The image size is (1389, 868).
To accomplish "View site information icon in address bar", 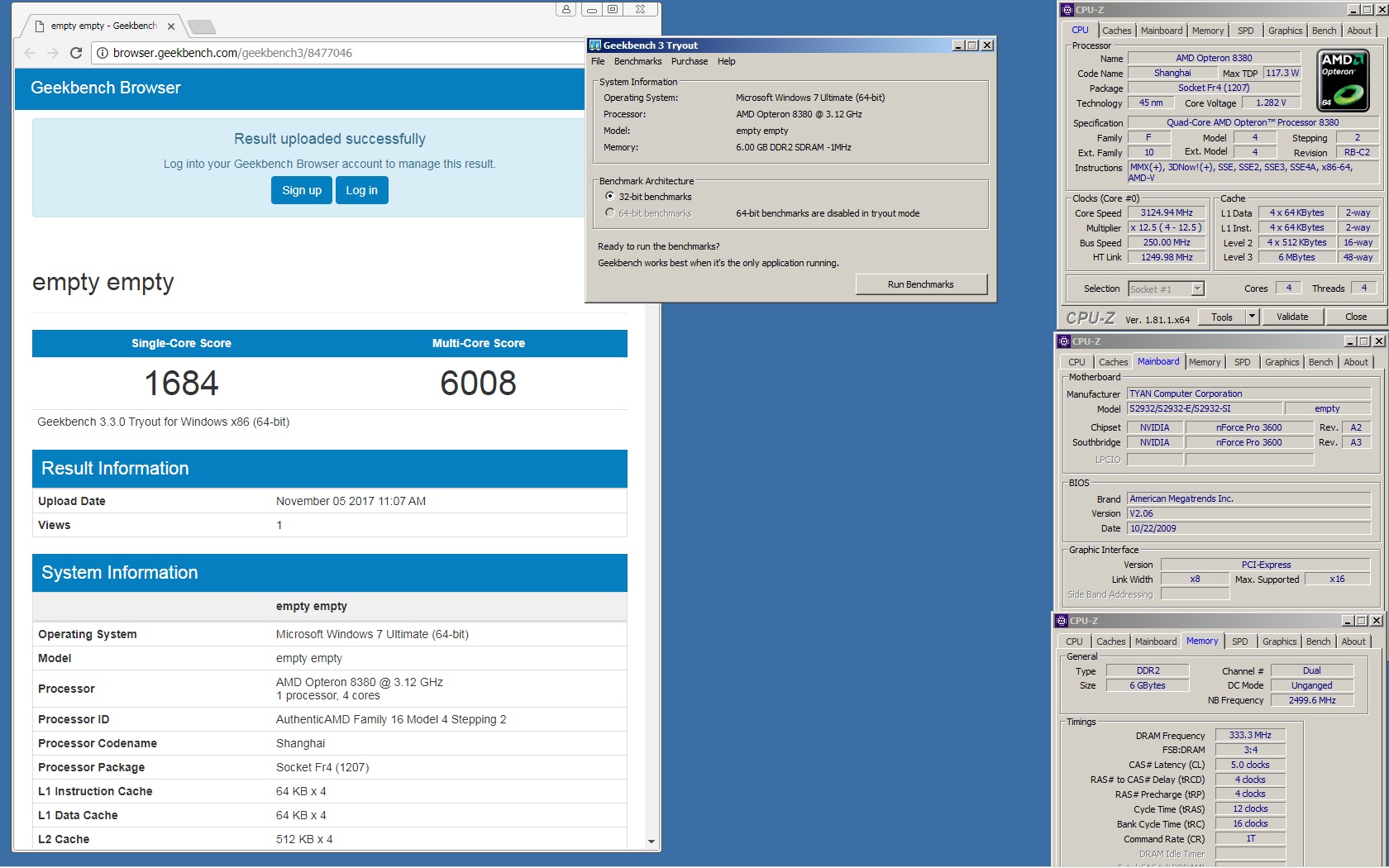I will (x=103, y=53).
